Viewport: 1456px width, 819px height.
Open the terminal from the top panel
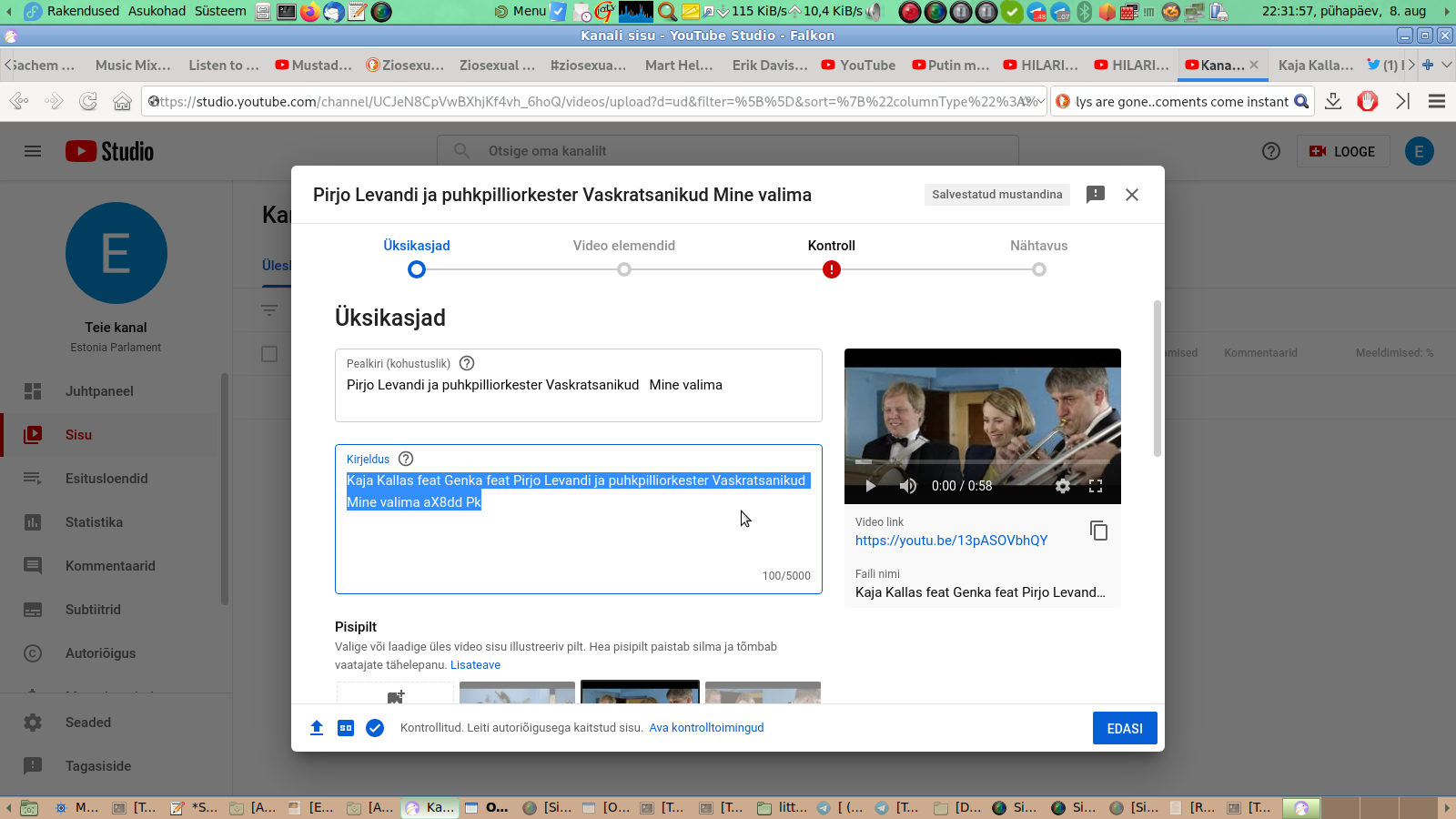[286, 12]
